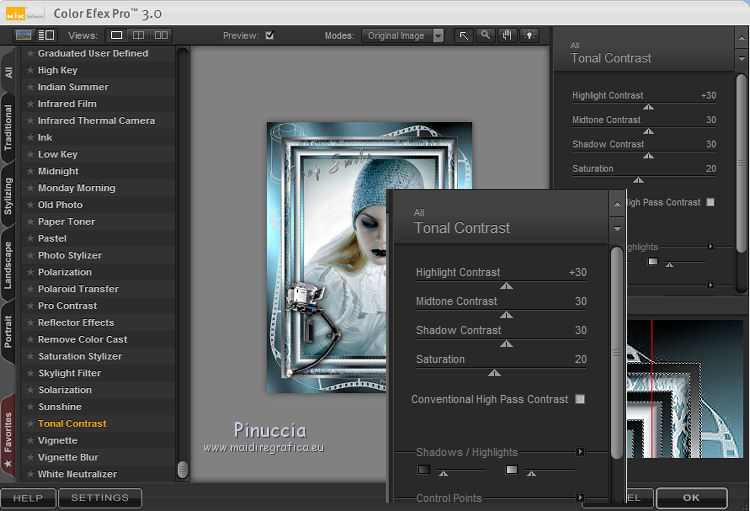
Task: Click the Saturation slider handle in enlarged panel
Action: click(x=494, y=372)
